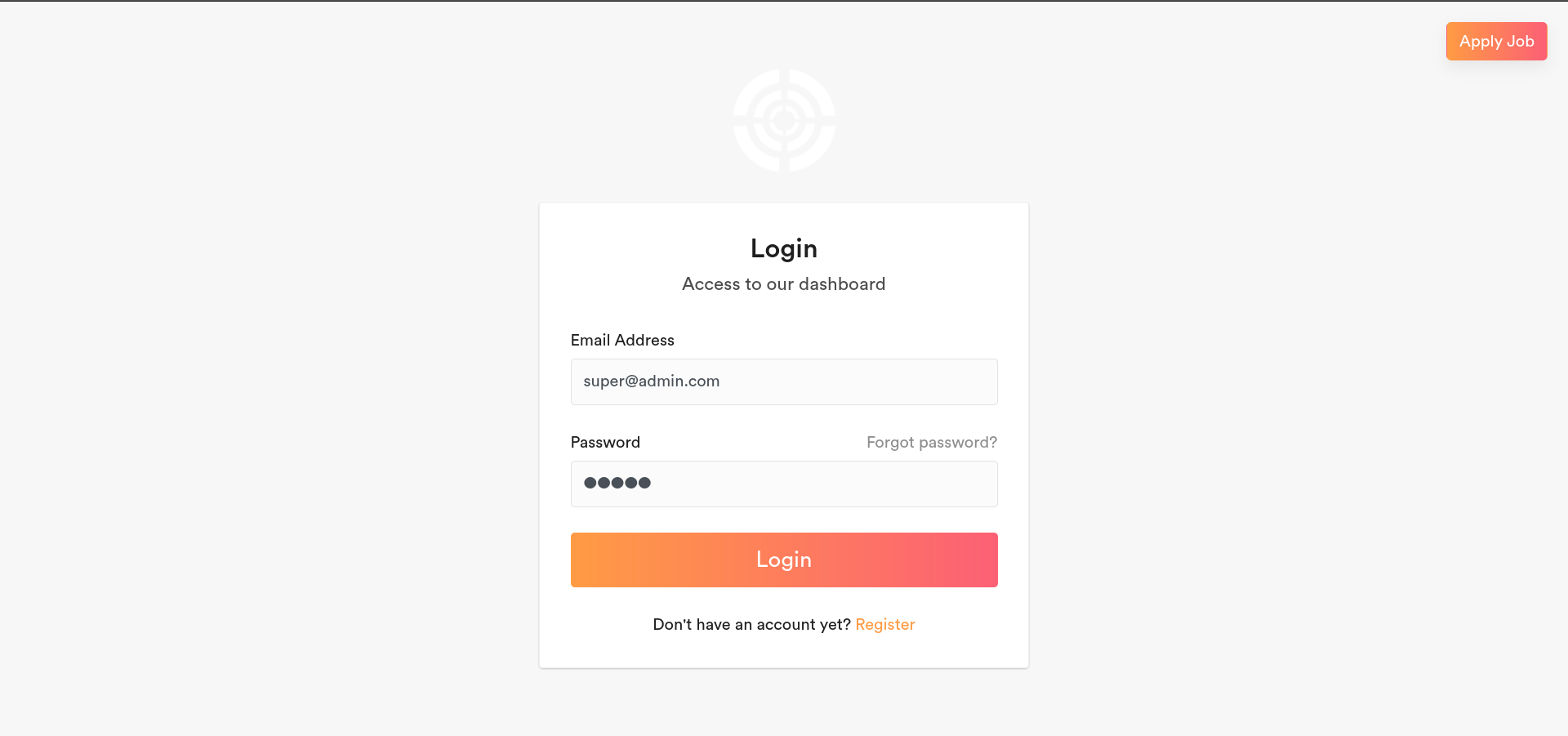Image resolution: width=1568 pixels, height=736 pixels.
Task: Click the word Login on gradient button
Action: (x=783, y=560)
